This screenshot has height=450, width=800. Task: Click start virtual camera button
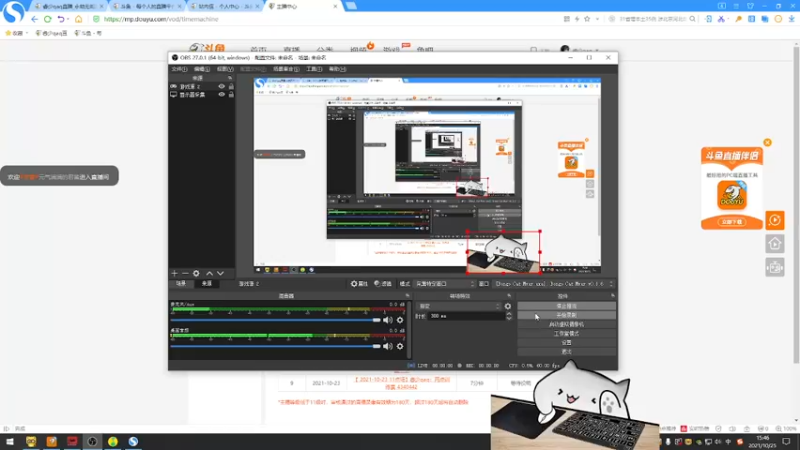(566, 324)
